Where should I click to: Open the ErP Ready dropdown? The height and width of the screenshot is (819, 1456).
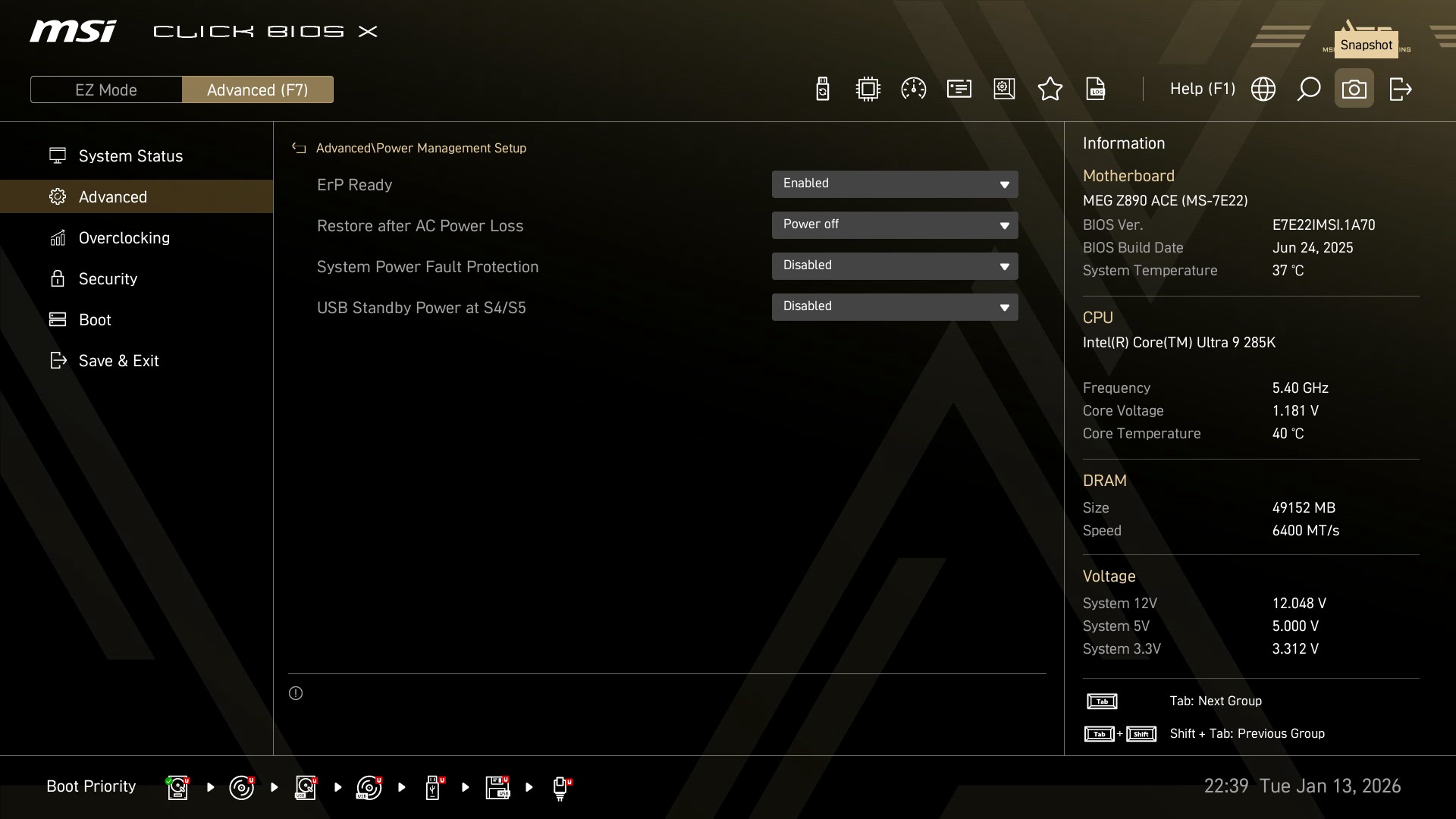click(x=894, y=184)
